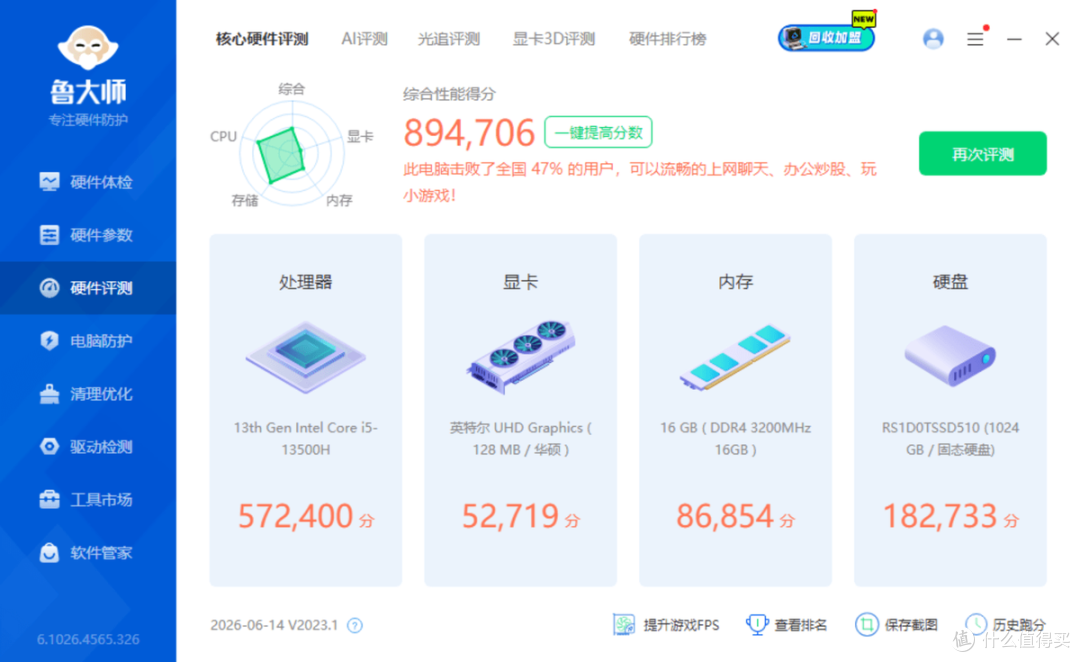Click the memory stick illustration

point(735,358)
